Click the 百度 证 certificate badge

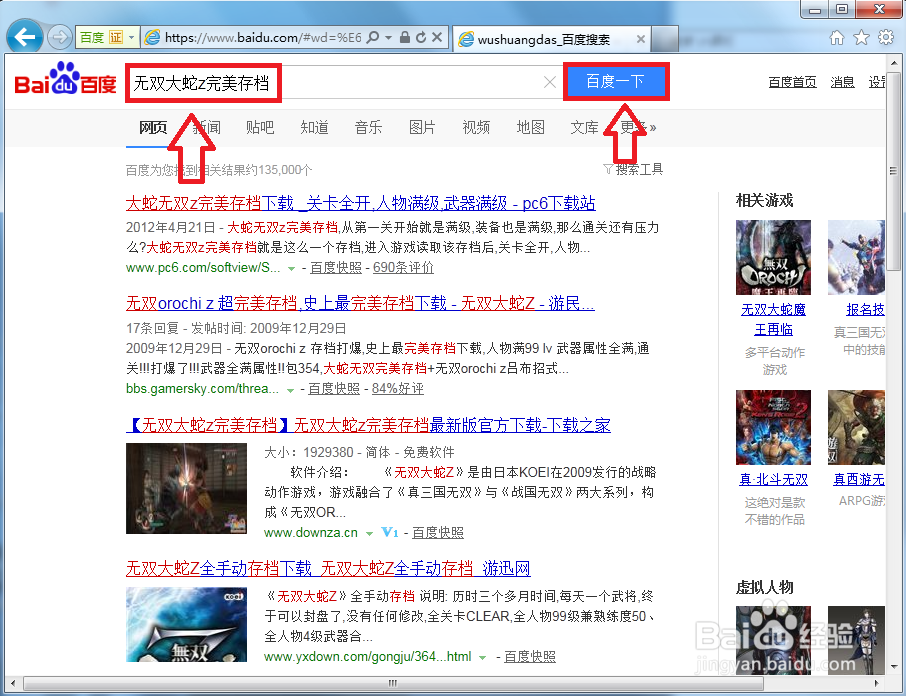click(x=102, y=38)
